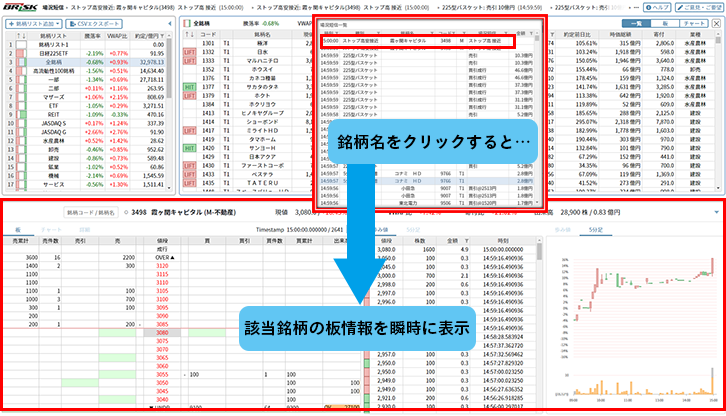Open the 銘柄リスト追加 dropdown
The height and width of the screenshot is (416, 726).
33,24
